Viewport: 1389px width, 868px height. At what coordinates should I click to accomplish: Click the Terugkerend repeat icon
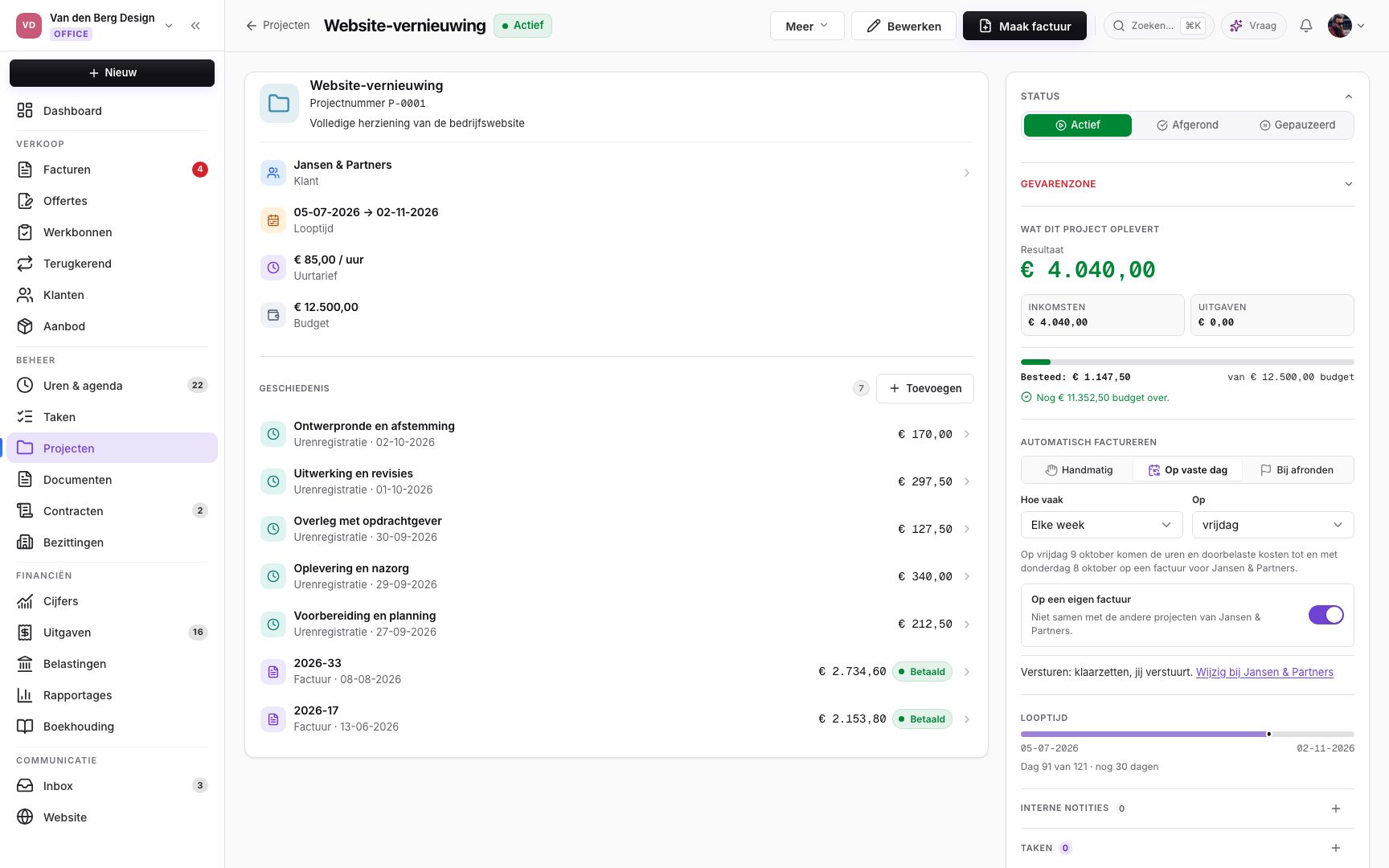tap(25, 264)
